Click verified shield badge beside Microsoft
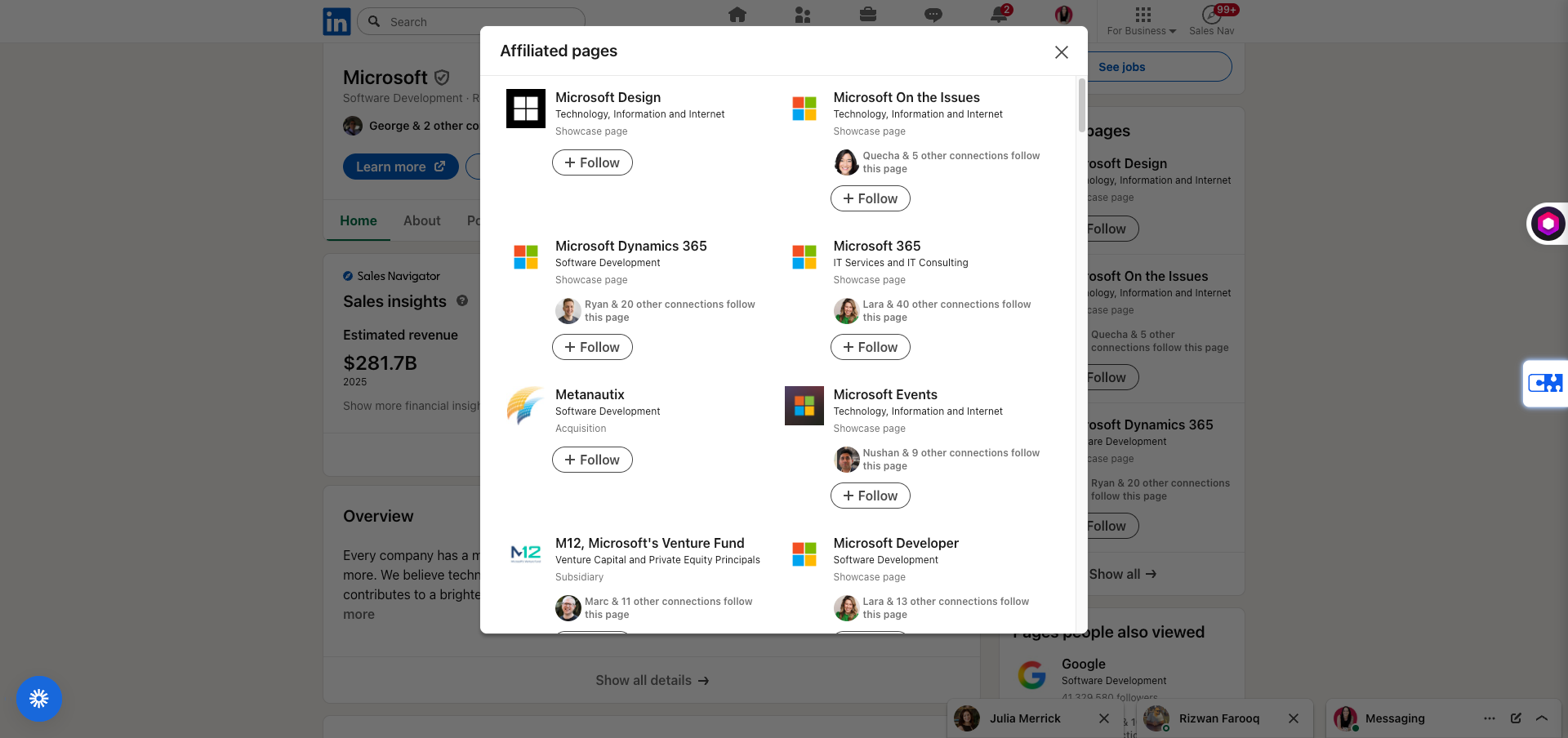 (442, 78)
